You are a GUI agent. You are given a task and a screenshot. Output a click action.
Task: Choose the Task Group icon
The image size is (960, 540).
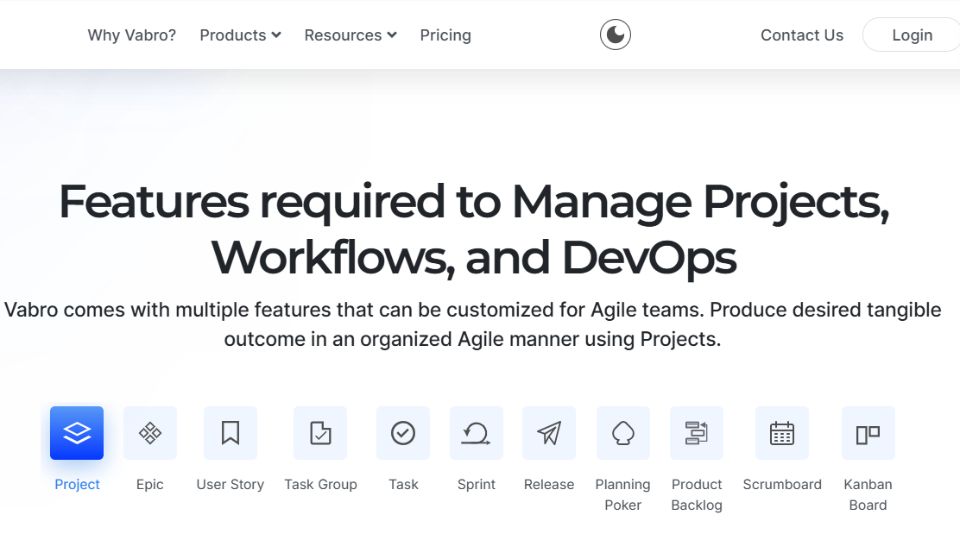(x=320, y=433)
